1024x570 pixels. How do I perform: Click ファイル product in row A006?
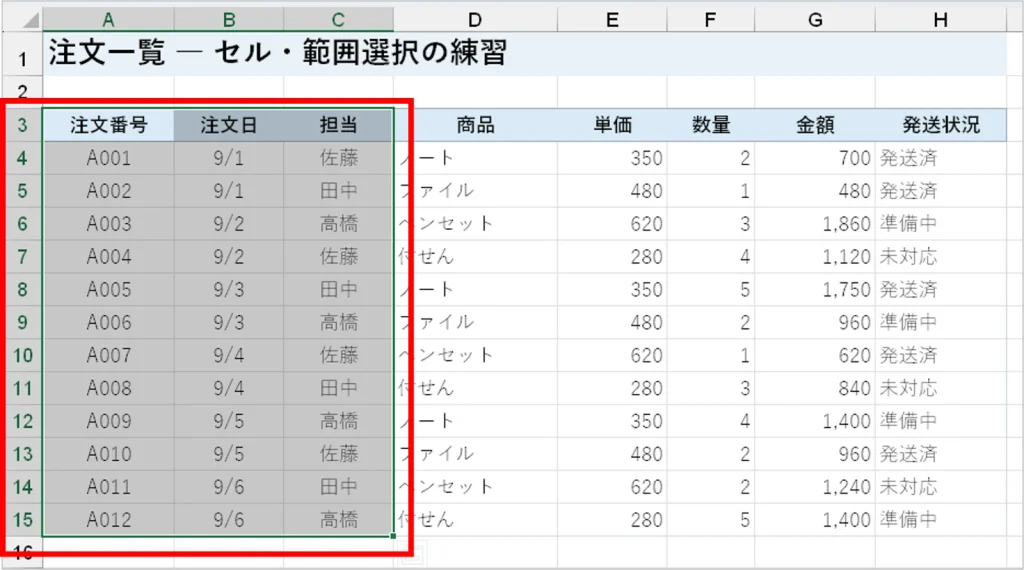pyautogui.click(x=475, y=323)
